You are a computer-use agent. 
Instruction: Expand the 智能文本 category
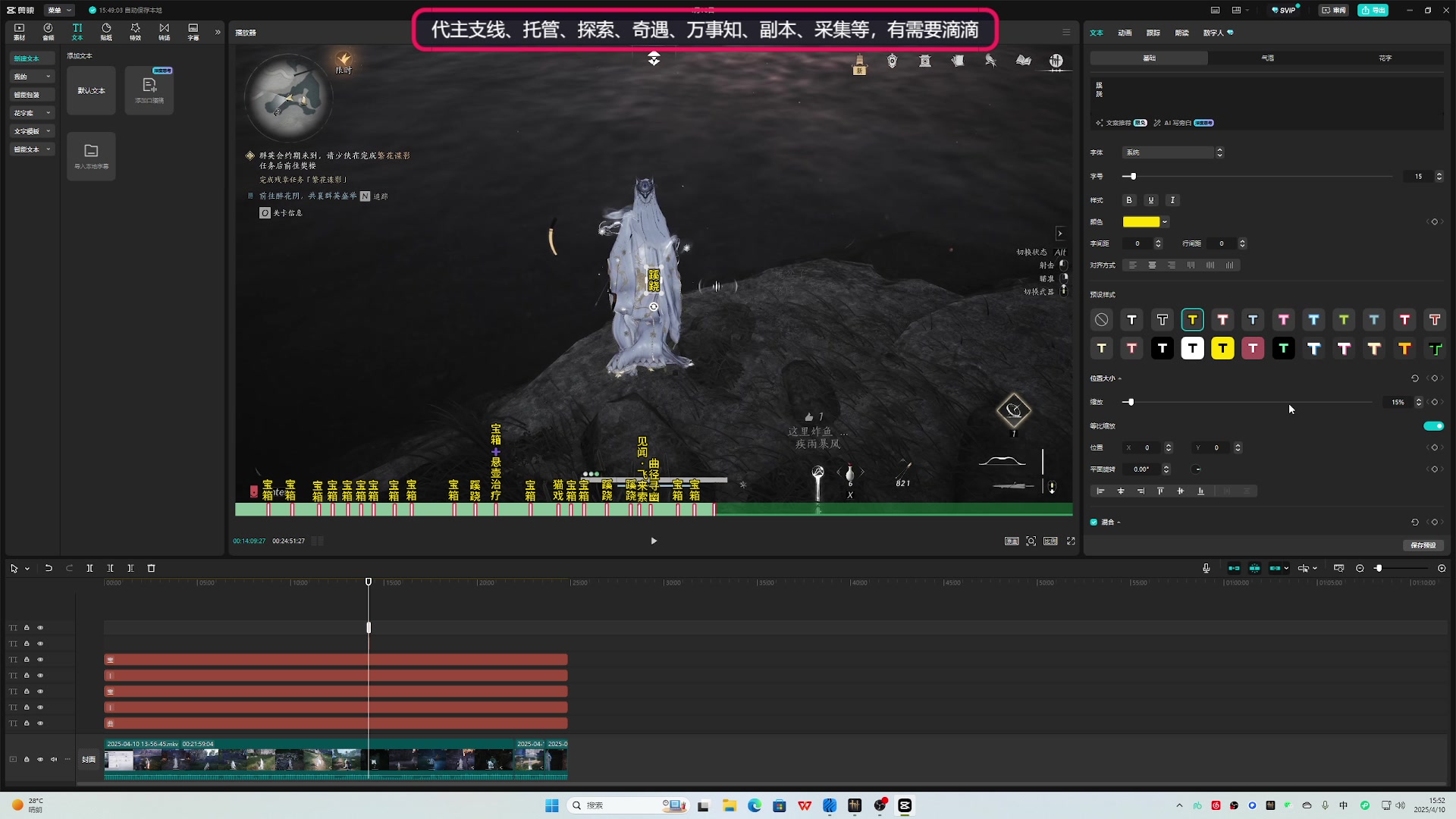pyautogui.click(x=33, y=149)
